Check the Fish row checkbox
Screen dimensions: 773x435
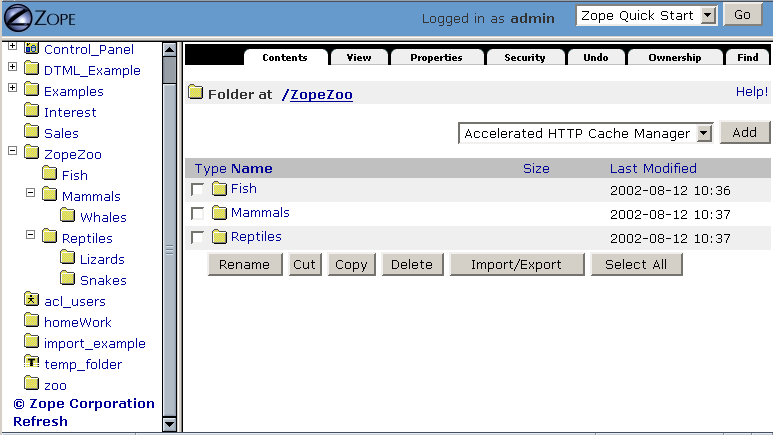tap(197, 189)
